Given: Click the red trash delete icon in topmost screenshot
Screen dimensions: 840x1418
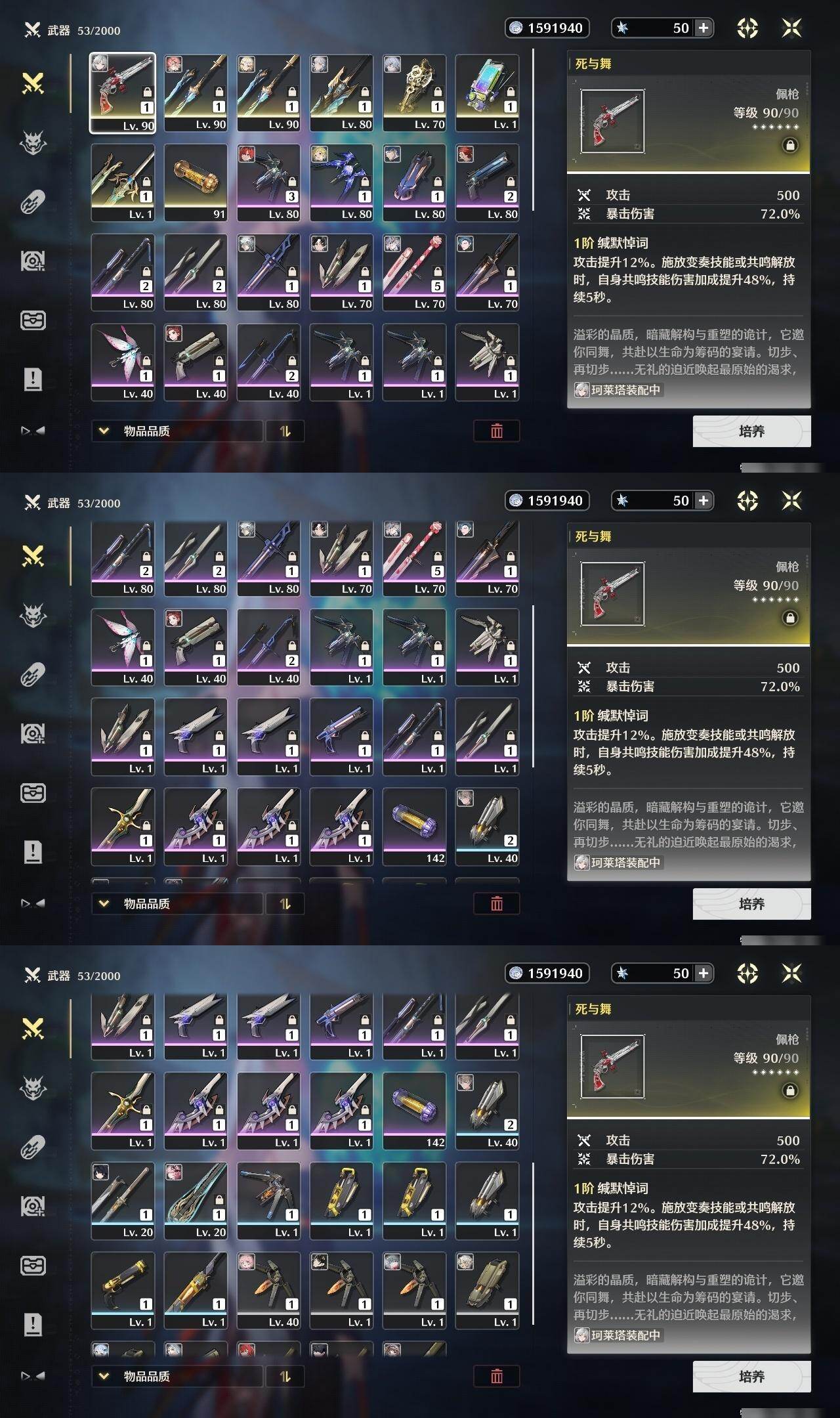Looking at the screenshot, I should (x=497, y=431).
